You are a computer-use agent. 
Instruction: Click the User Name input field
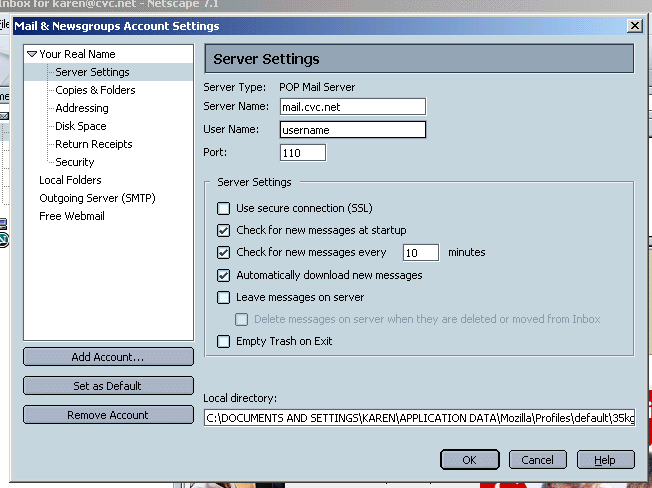tap(353, 130)
